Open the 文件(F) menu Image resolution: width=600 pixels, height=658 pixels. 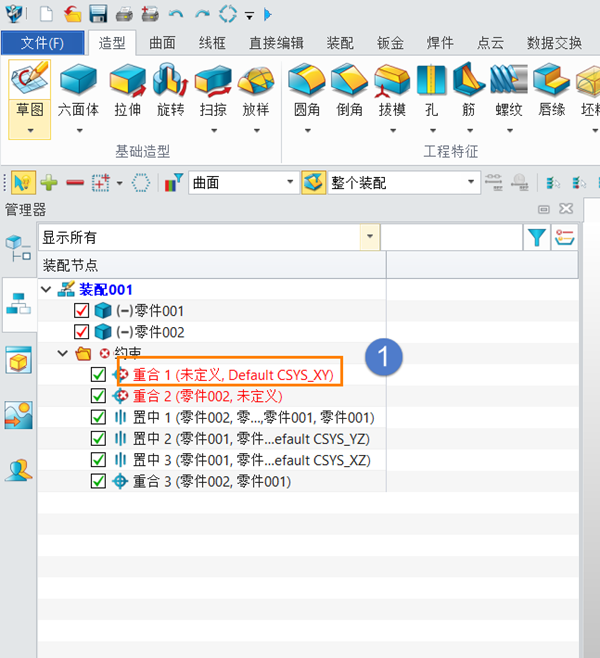42,43
